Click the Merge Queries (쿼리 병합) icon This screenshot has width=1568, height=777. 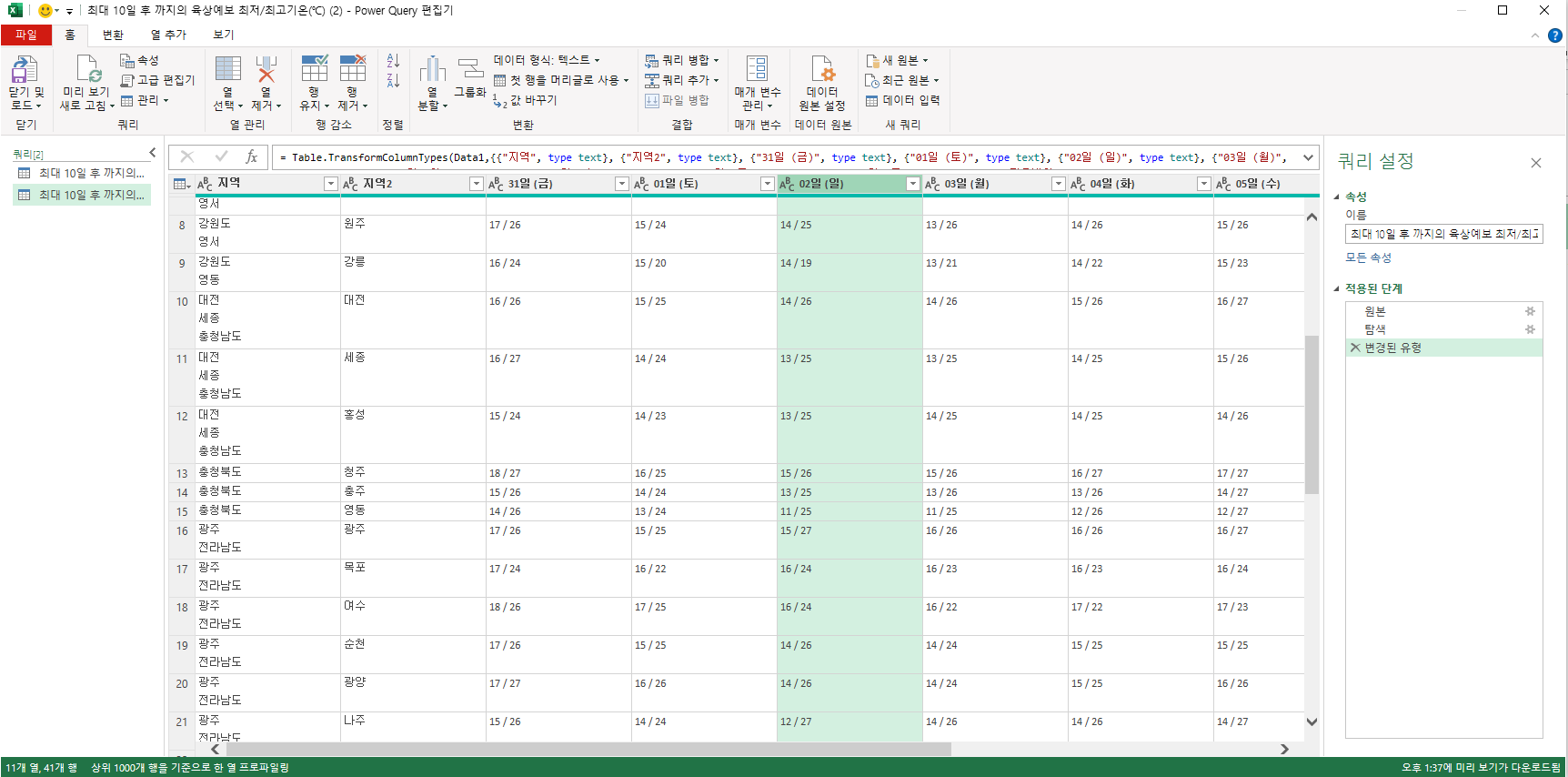(x=652, y=60)
